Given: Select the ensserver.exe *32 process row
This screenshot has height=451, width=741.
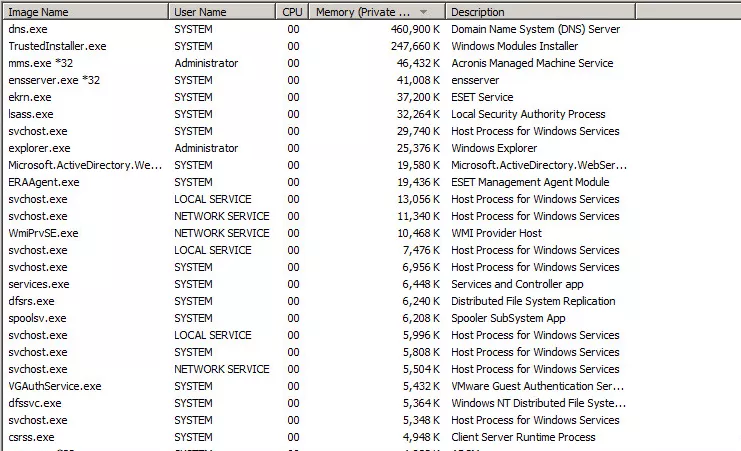Looking at the screenshot, I should pyautogui.click(x=319, y=80).
